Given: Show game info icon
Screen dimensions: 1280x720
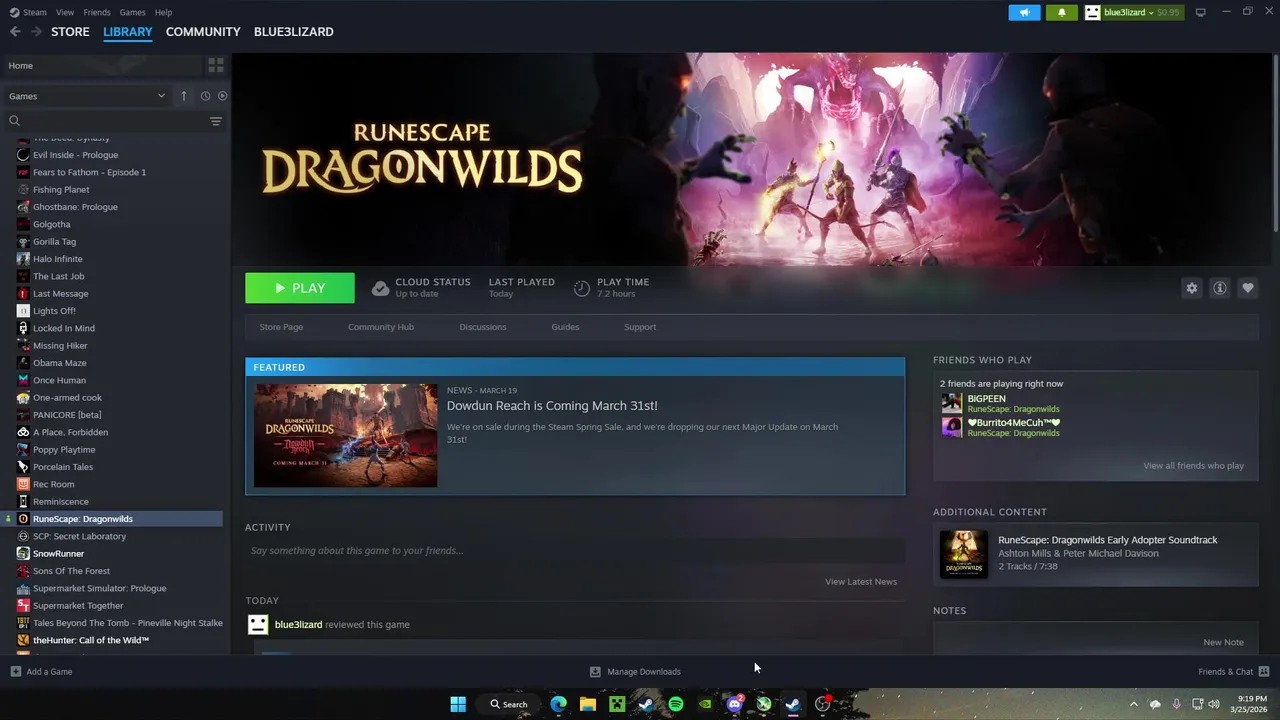Looking at the screenshot, I should tap(1220, 288).
